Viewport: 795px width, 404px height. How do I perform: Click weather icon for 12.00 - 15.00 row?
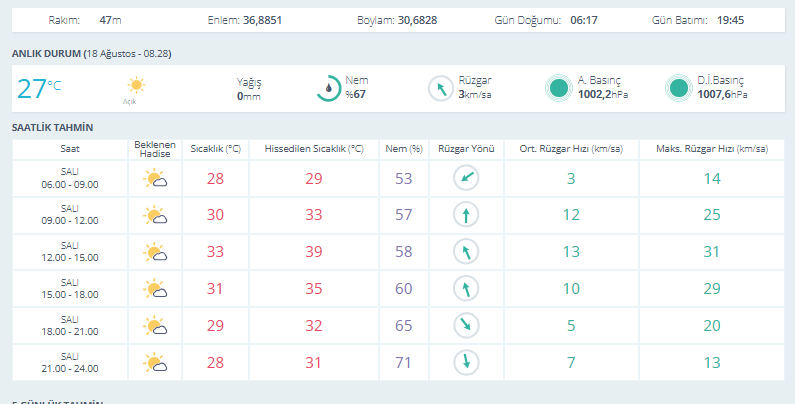(155, 252)
